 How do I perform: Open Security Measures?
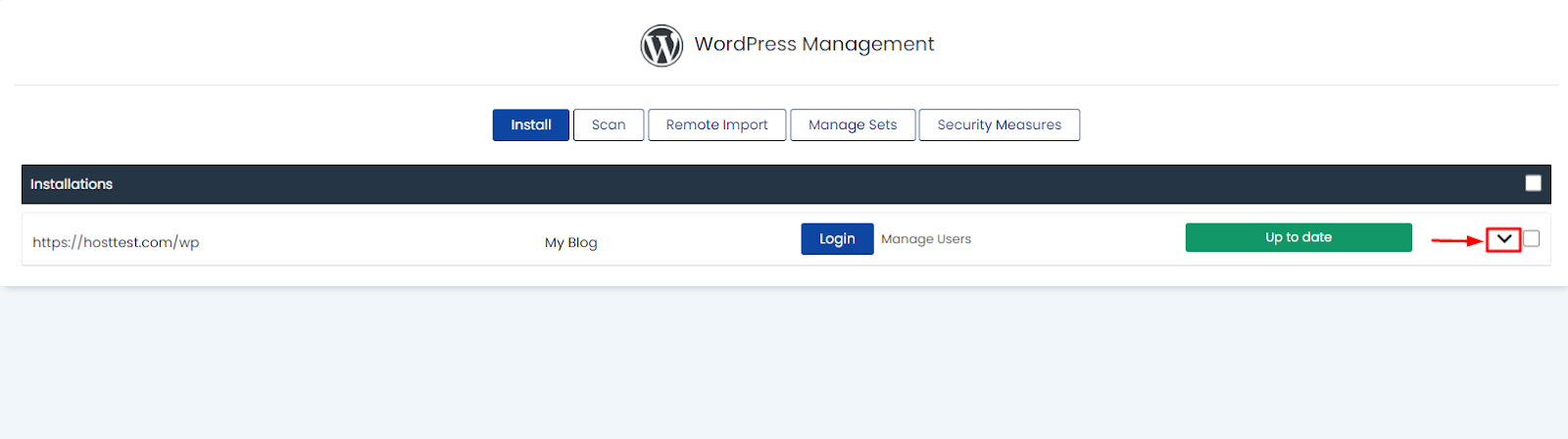1000,124
